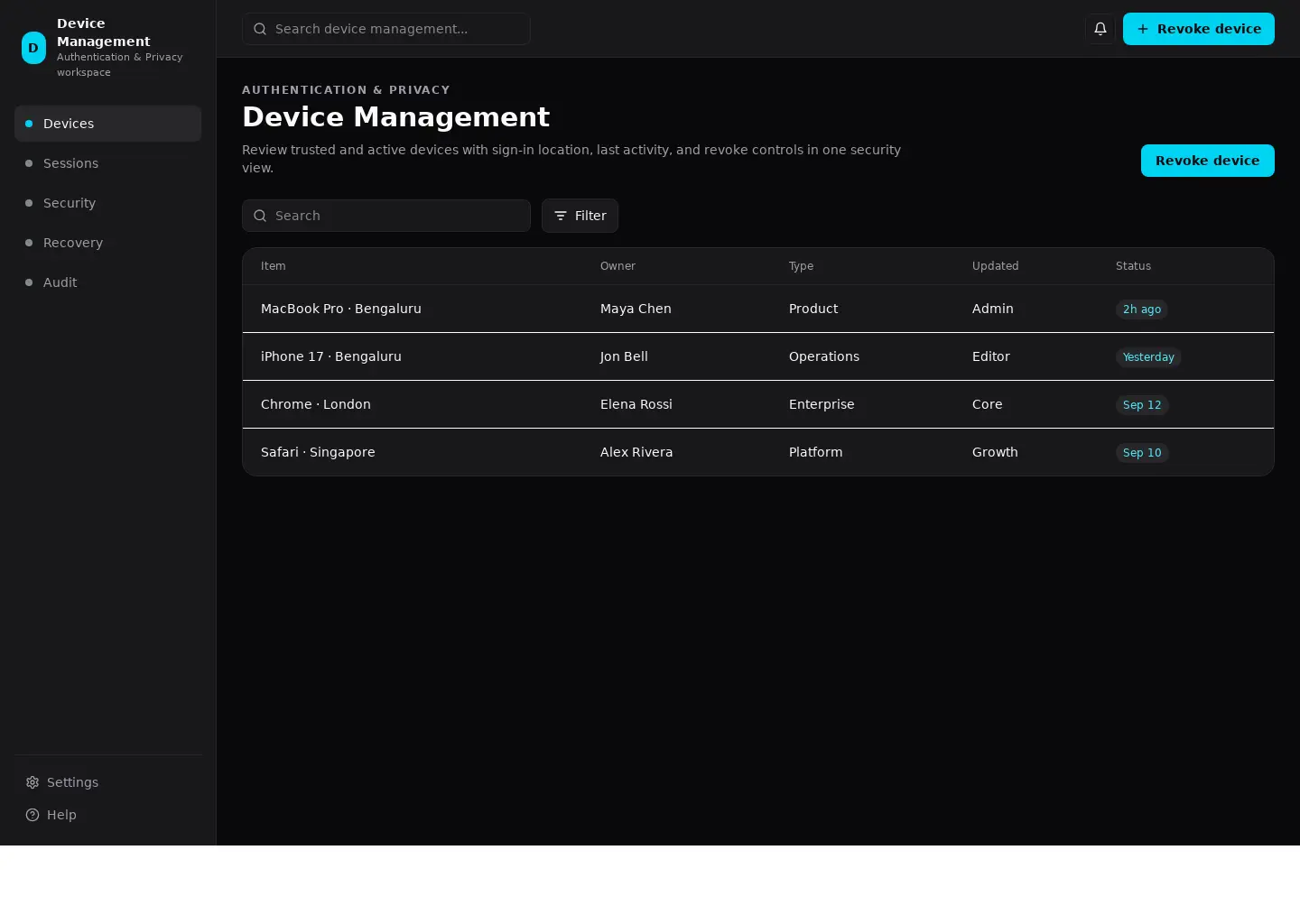
Task: Click the Editor cell
Action: click(x=991, y=356)
